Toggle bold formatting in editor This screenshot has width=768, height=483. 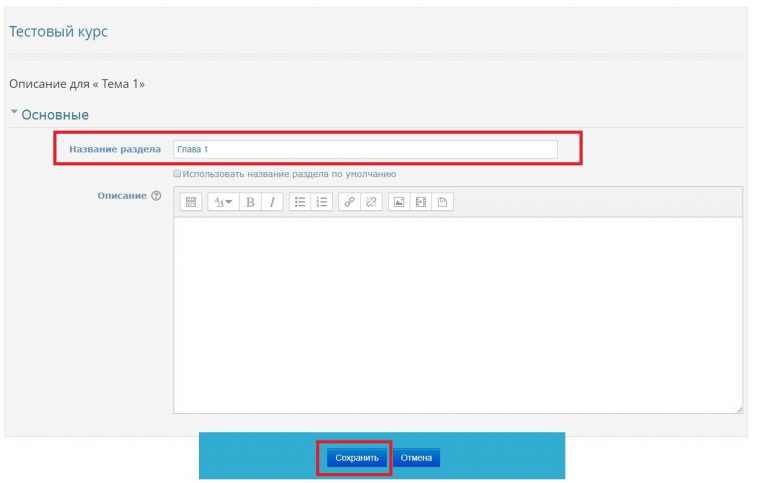[250, 202]
